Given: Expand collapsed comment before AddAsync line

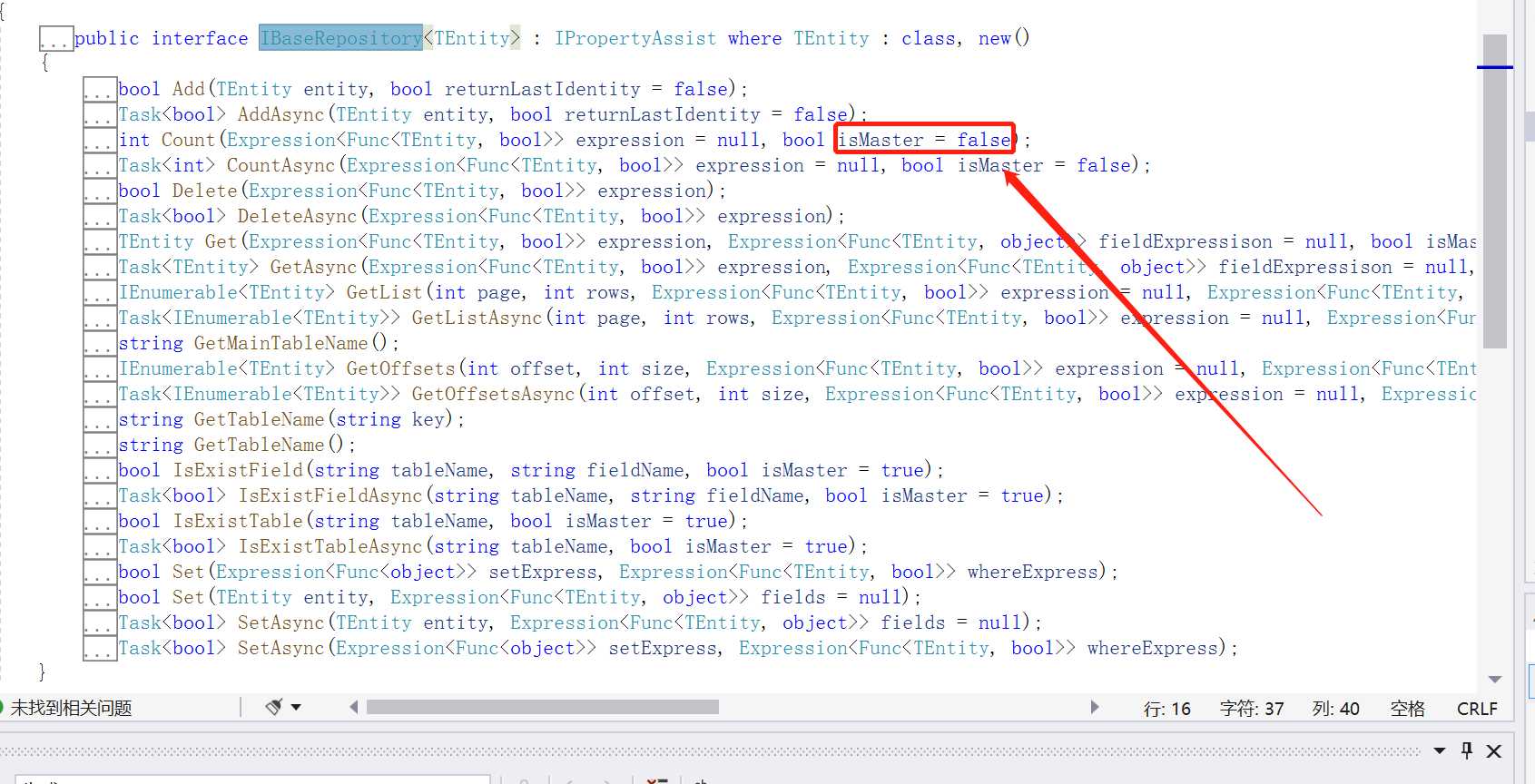Looking at the screenshot, I should 100,115.
